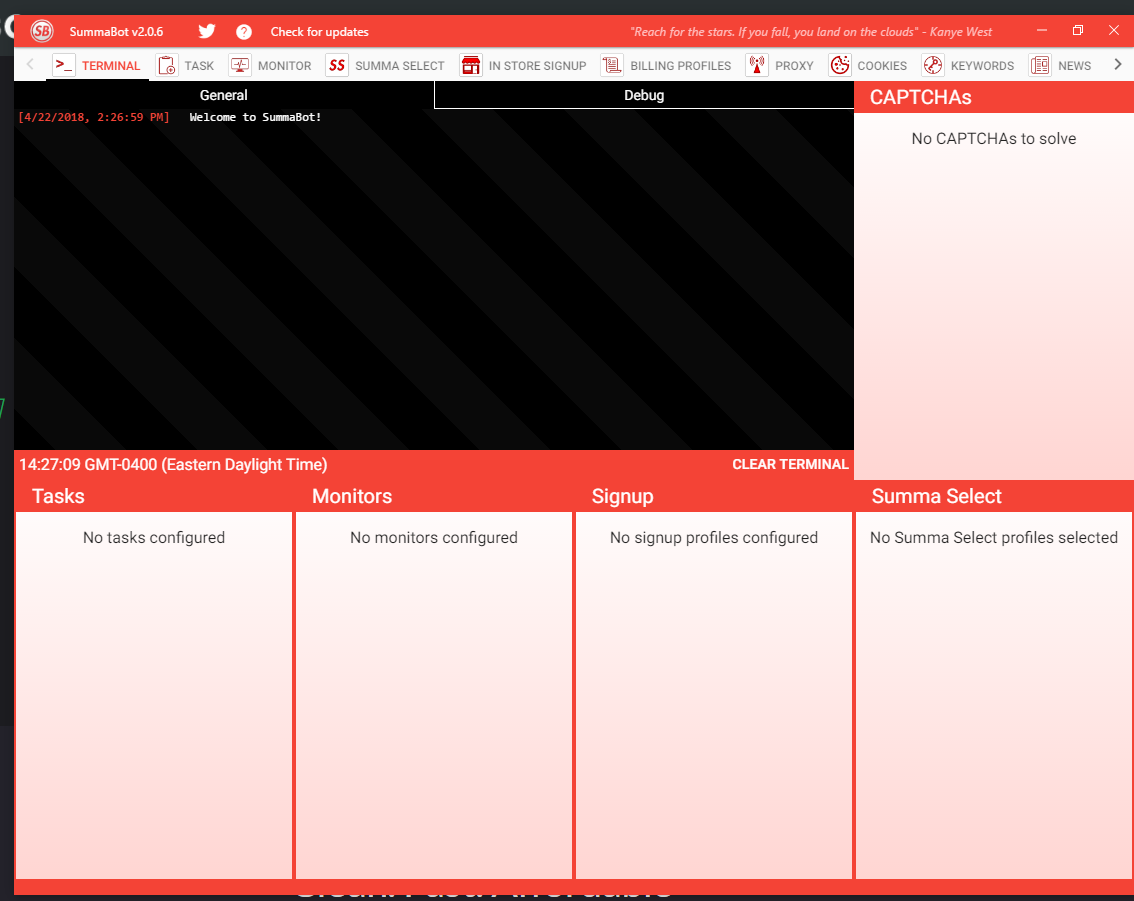Click the SS Summa Select icon
Viewport: 1134px width, 901px height.
point(337,65)
